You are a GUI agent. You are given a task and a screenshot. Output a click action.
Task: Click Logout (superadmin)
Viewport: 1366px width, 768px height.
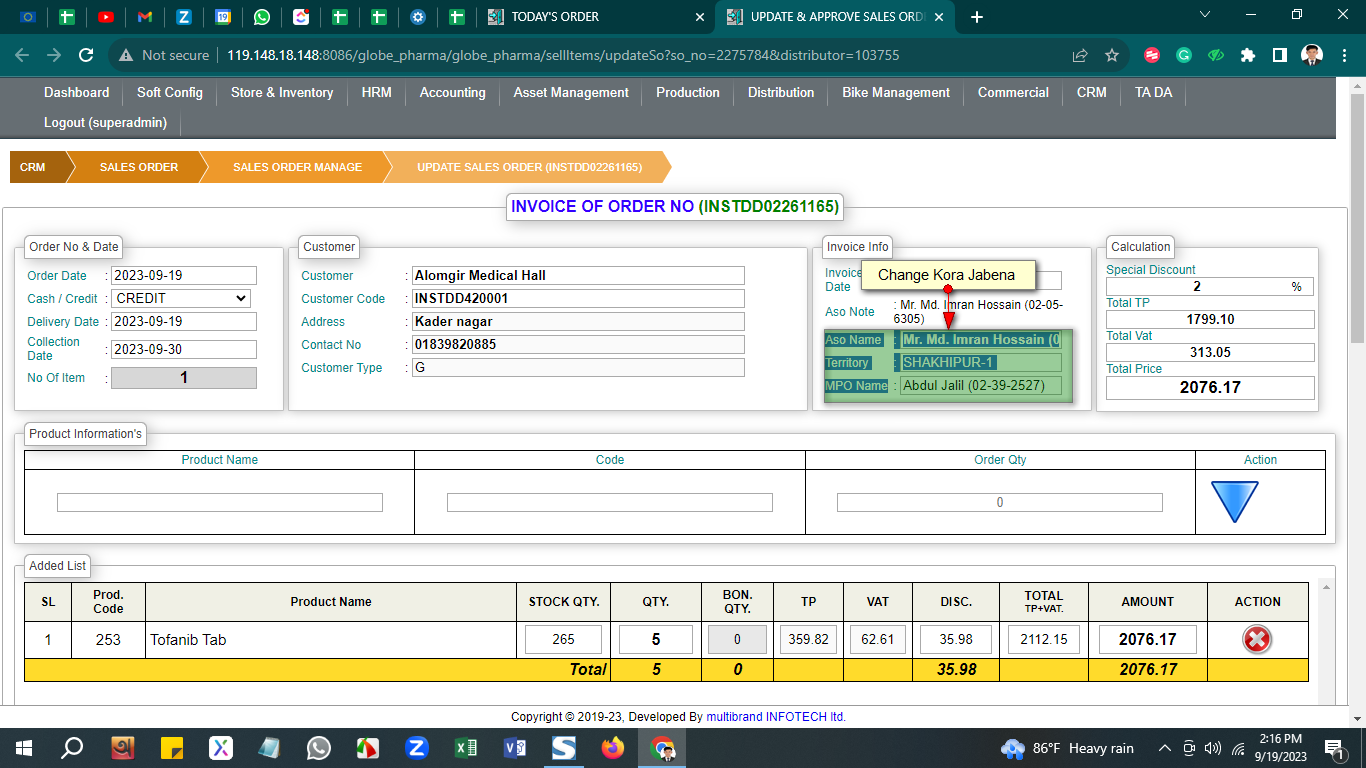pos(105,122)
